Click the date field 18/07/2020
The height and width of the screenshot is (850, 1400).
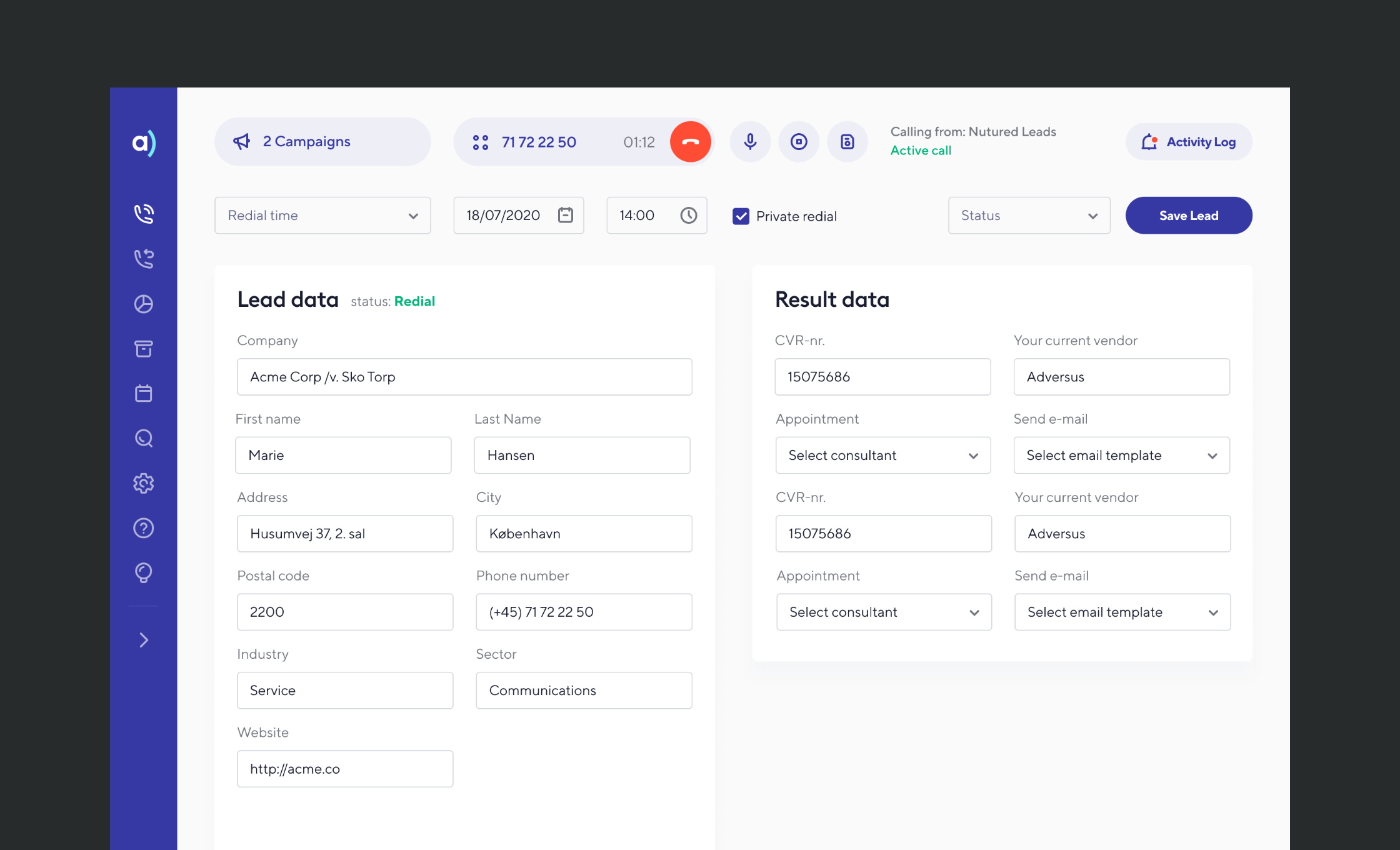pos(519,216)
